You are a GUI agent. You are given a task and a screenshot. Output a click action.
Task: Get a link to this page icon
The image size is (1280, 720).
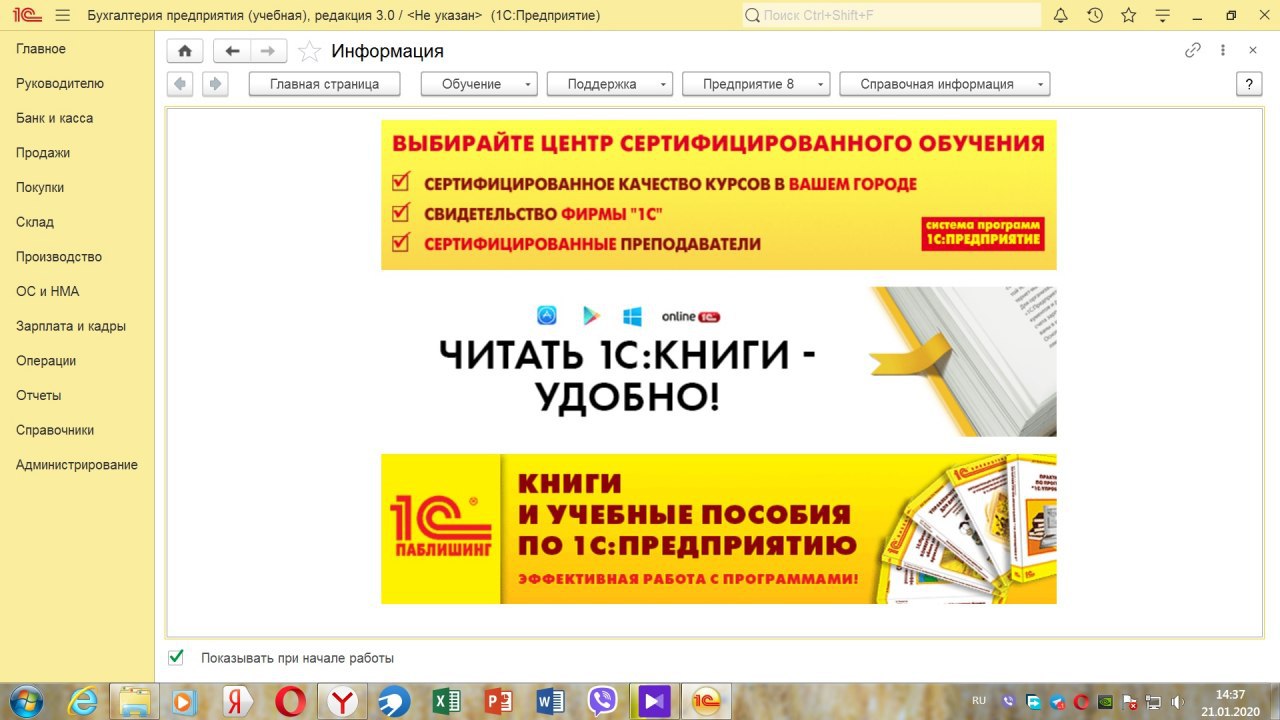(x=1193, y=50)
